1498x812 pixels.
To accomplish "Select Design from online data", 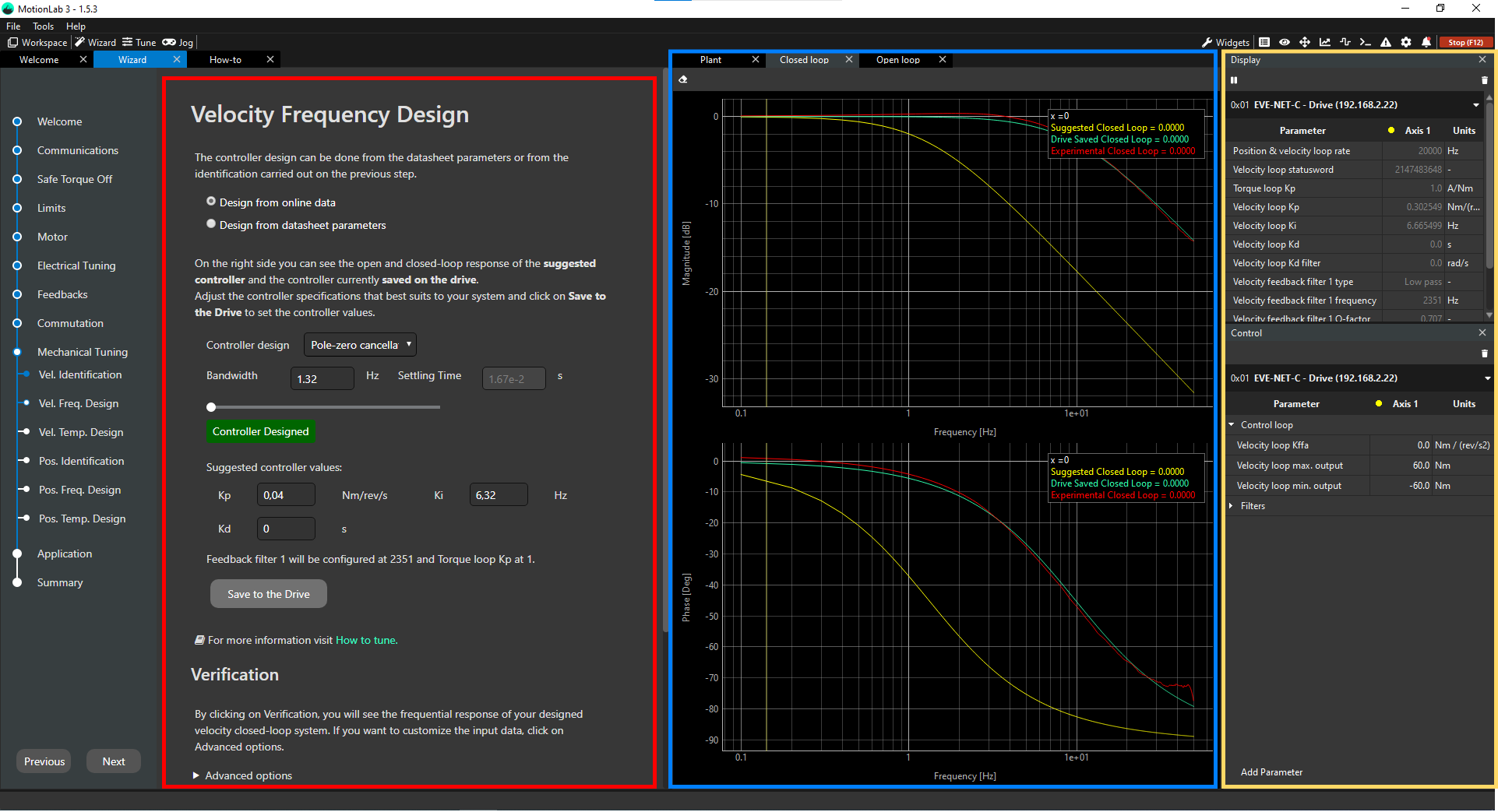I will click(x=210, y=201).
